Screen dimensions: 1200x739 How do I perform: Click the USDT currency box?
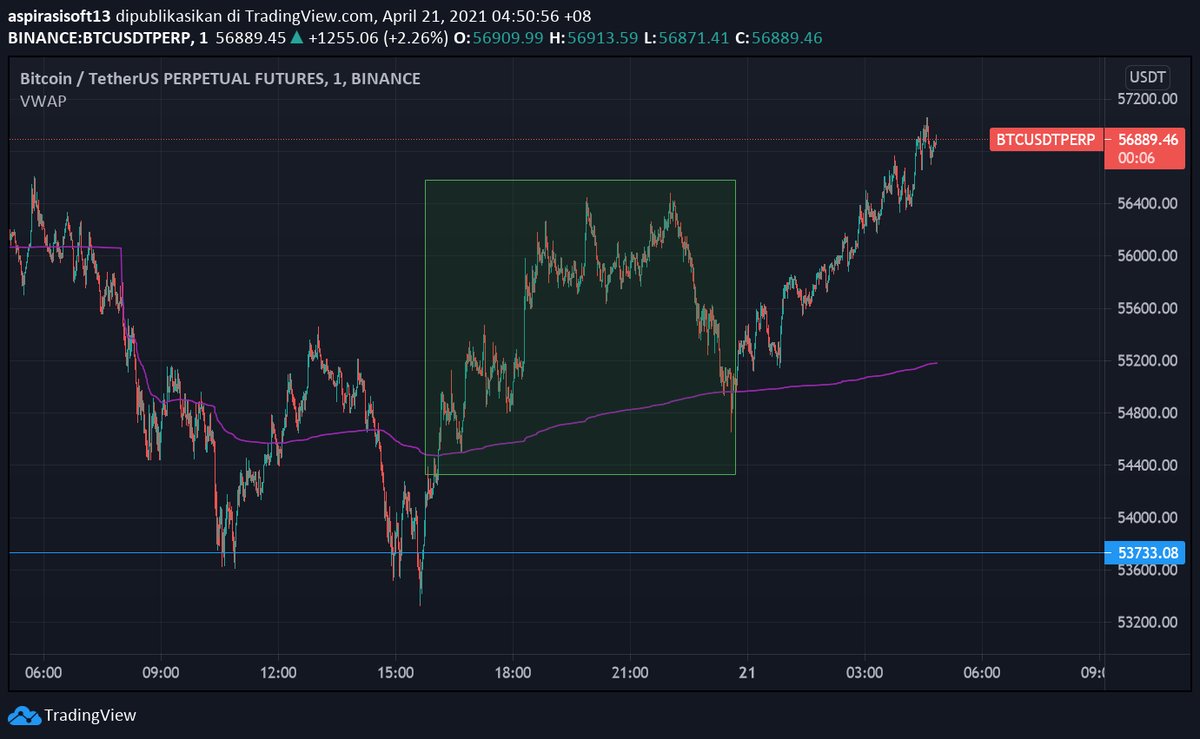(1146, 77)
